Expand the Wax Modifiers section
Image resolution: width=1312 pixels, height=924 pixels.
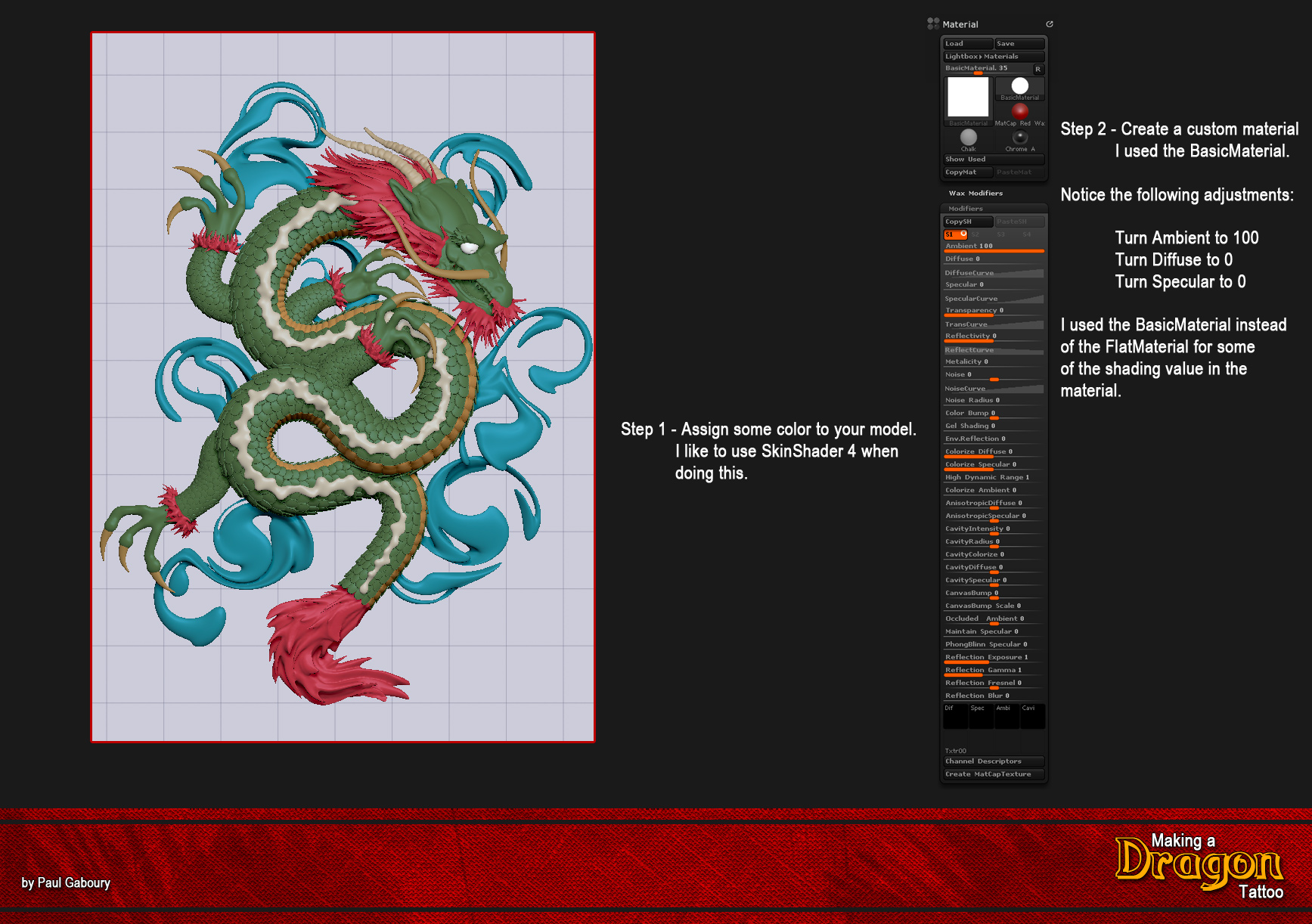click(x=975, y=194)
